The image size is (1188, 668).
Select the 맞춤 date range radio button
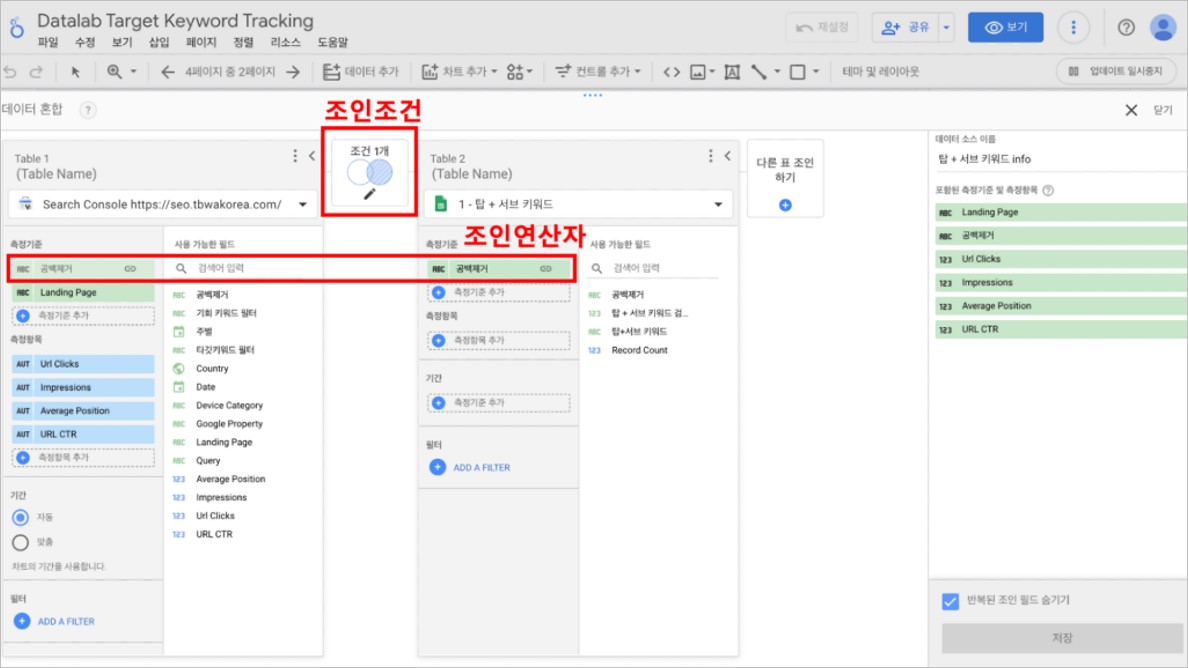click(x=20, y=542)
